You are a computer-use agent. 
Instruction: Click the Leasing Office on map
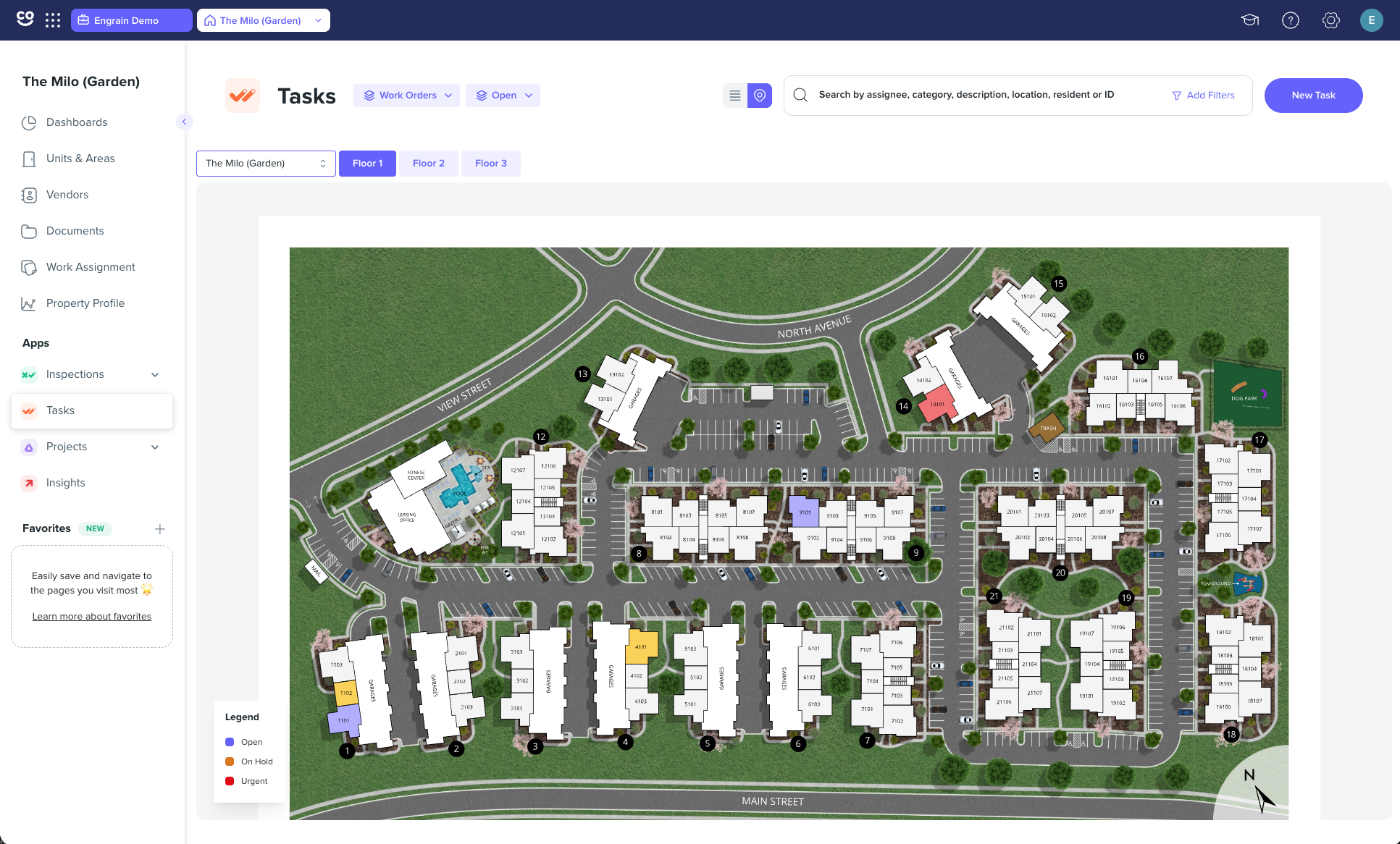(407, 517)
